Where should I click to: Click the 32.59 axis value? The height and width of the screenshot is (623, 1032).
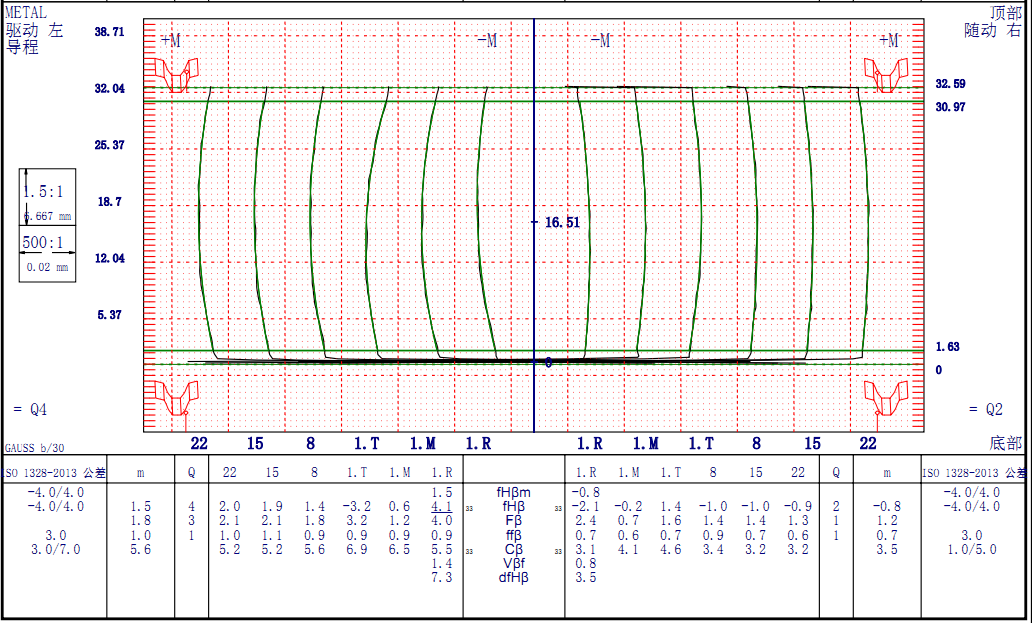tap(950, 84)
